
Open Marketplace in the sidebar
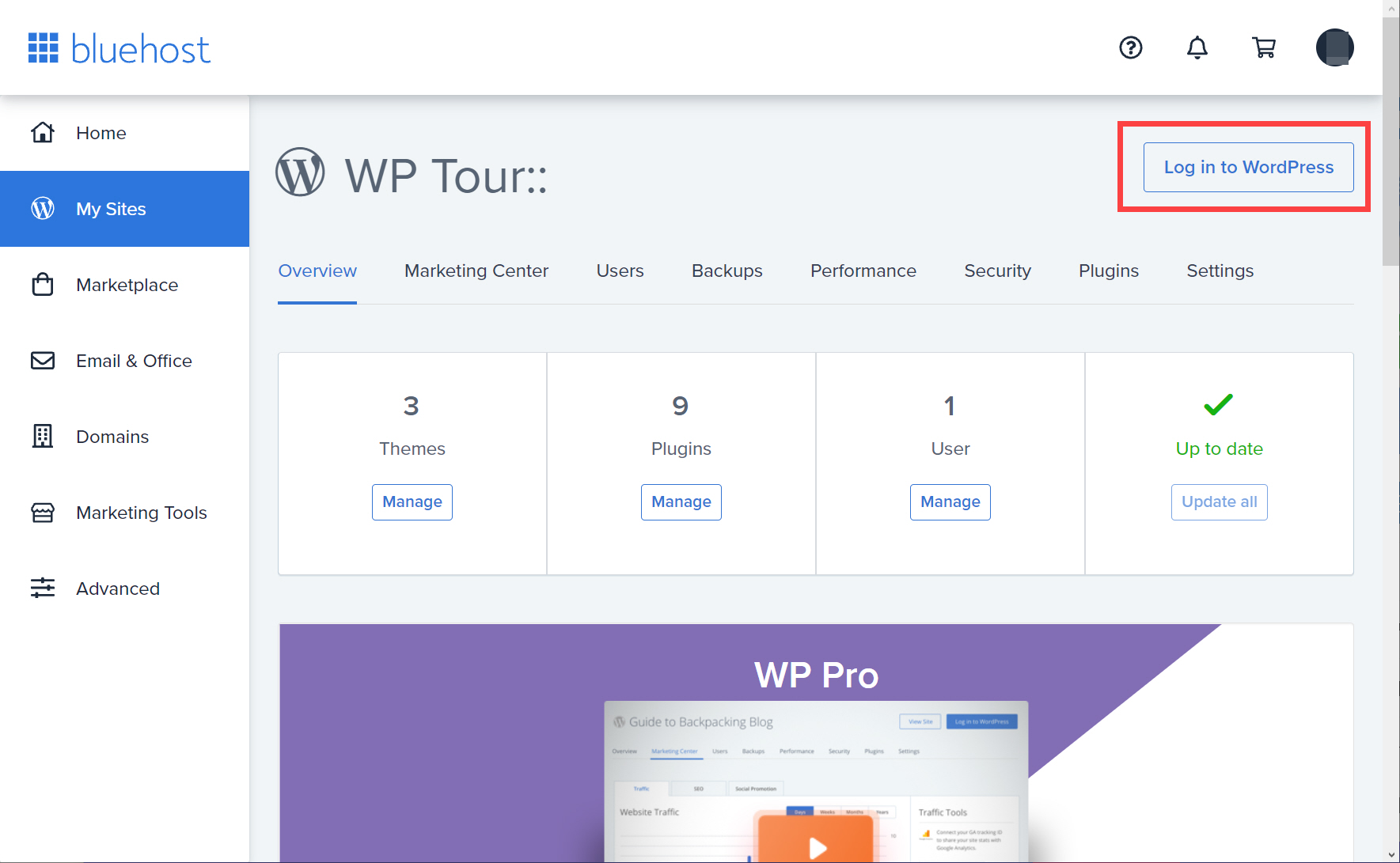(x=124, y=285)
